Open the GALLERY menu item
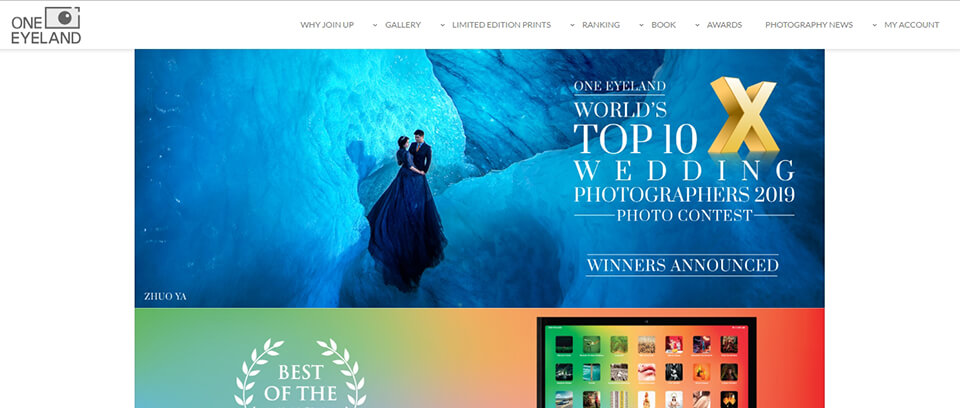The width and height of the screenshot is (960, 408). [x=403, y=25]
